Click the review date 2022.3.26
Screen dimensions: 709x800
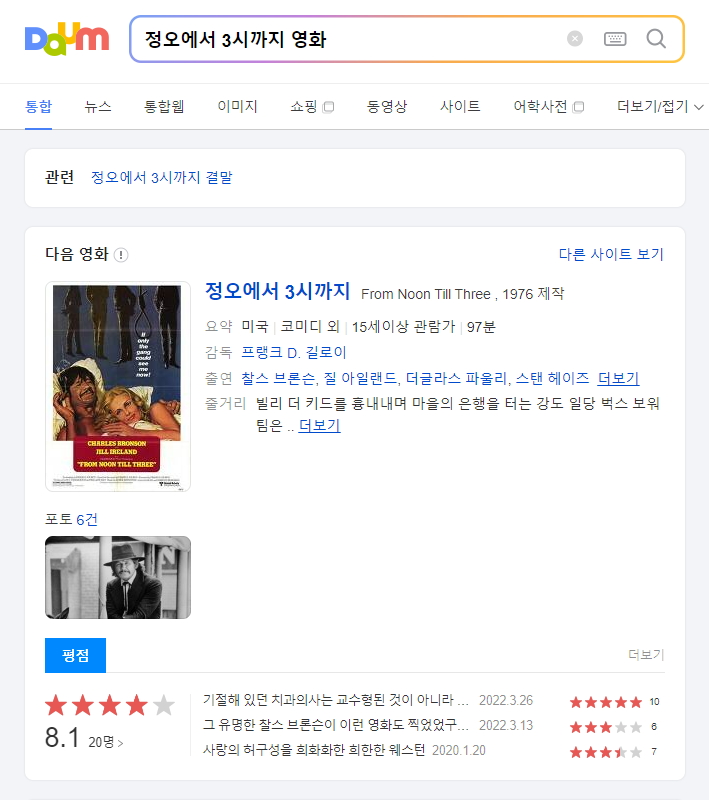pos(506,700)
